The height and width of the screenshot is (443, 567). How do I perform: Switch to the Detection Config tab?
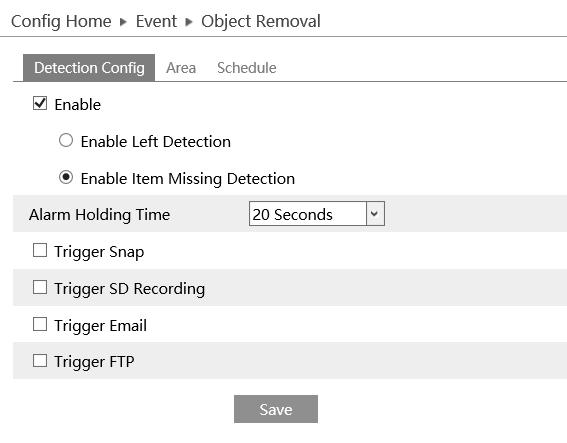tap(89, 68)
